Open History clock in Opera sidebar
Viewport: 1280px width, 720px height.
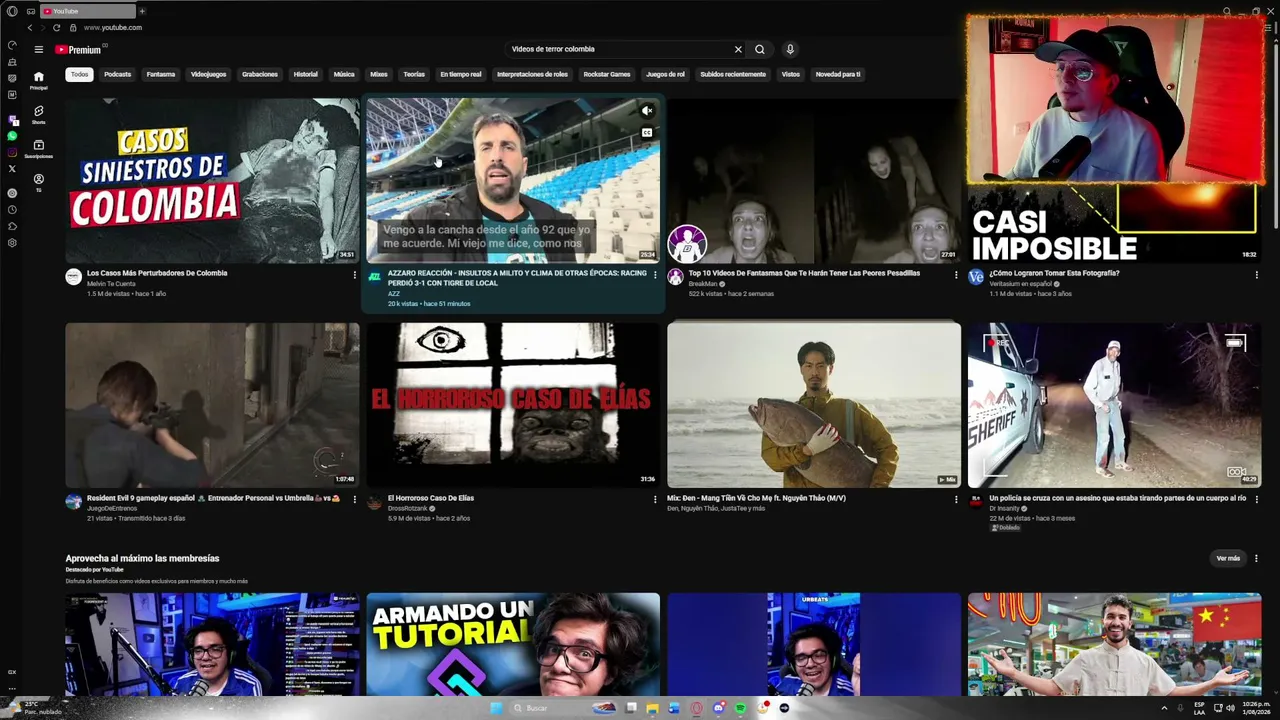click(x=12, y=210)
